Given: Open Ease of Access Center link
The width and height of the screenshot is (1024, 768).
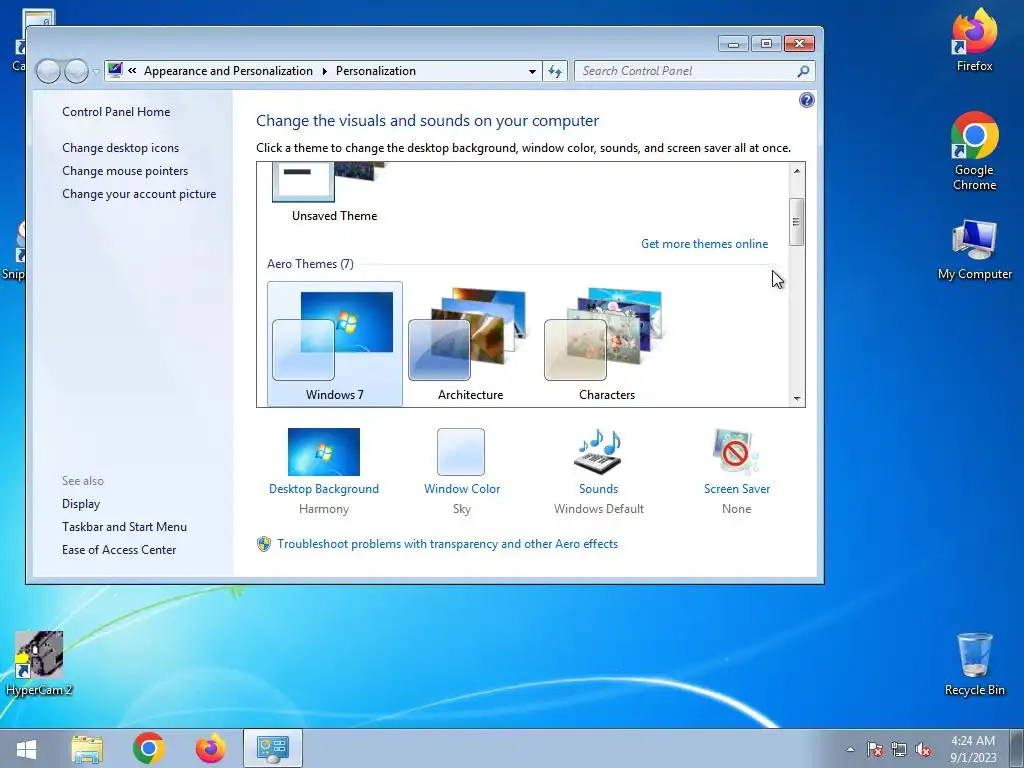Looking at the screenshot, I should point(119,550).
